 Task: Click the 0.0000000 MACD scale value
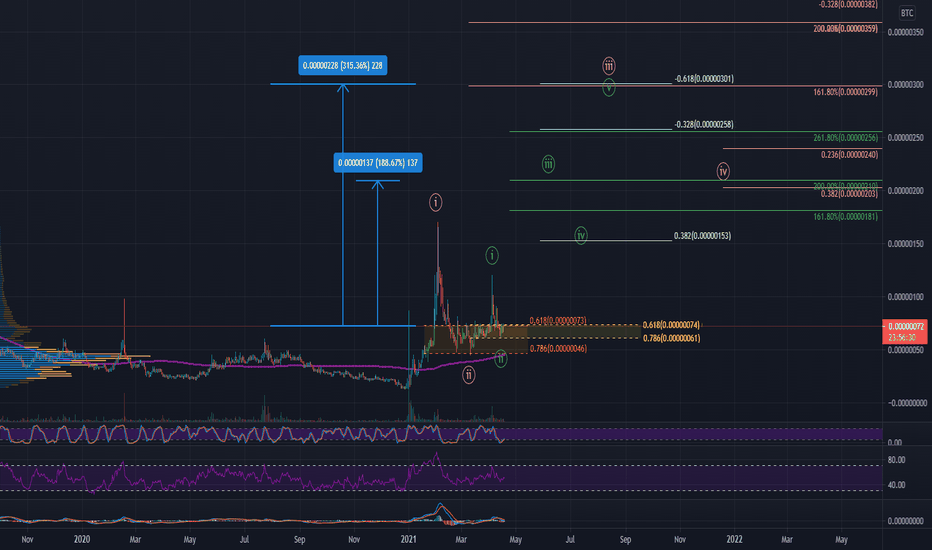905,521
